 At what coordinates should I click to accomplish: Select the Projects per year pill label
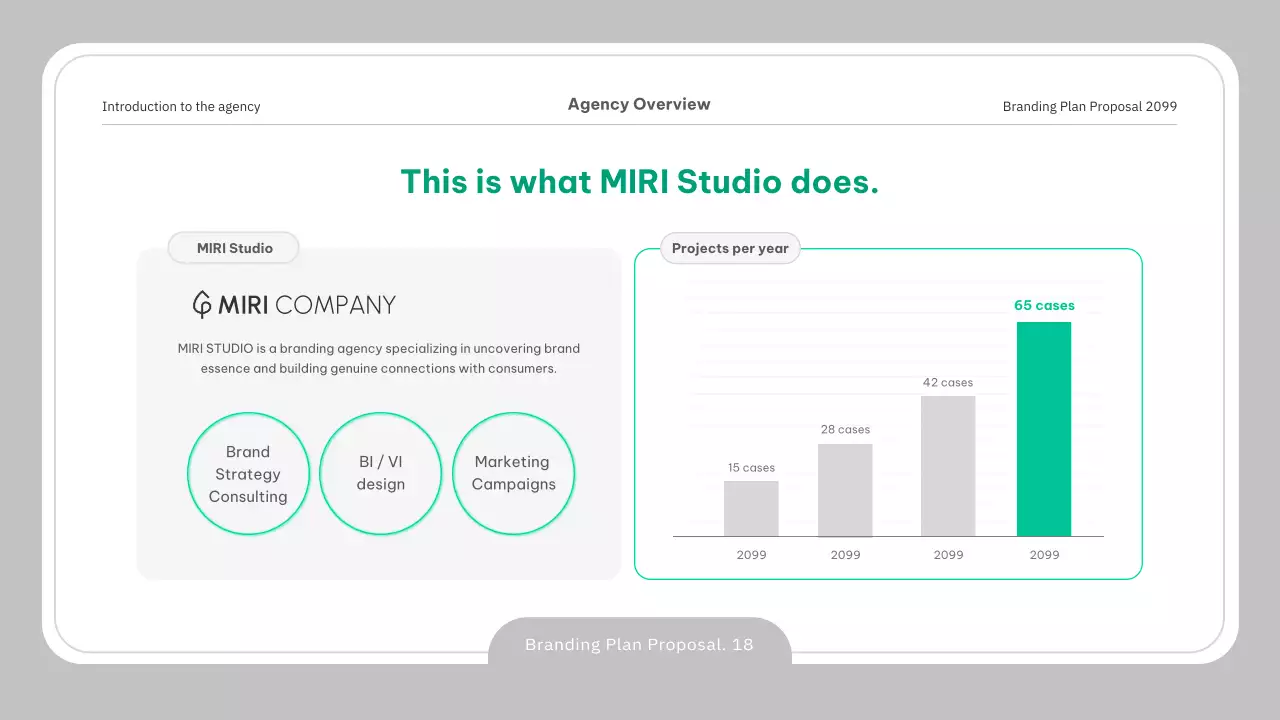coord(730,248)
